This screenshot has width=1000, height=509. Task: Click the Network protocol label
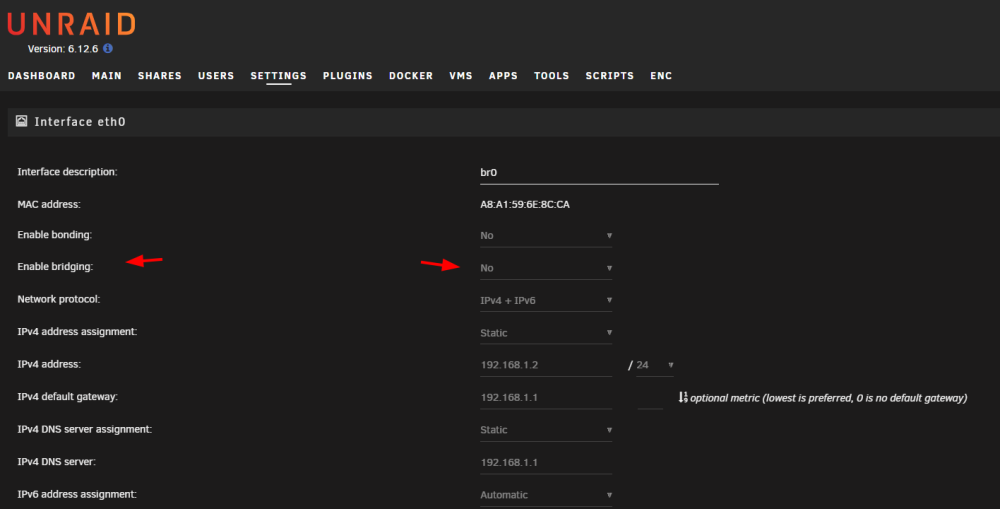pyautogui.click(x=59, y=299)
